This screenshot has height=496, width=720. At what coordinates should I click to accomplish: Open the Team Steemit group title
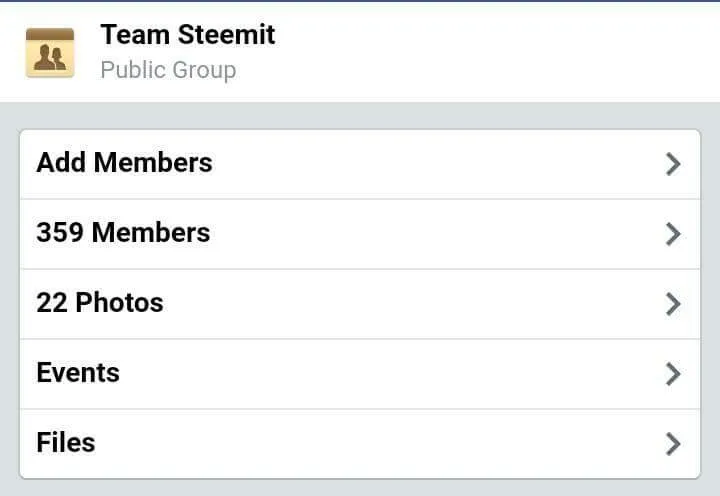pyautogui.click(x=188, y=34)
